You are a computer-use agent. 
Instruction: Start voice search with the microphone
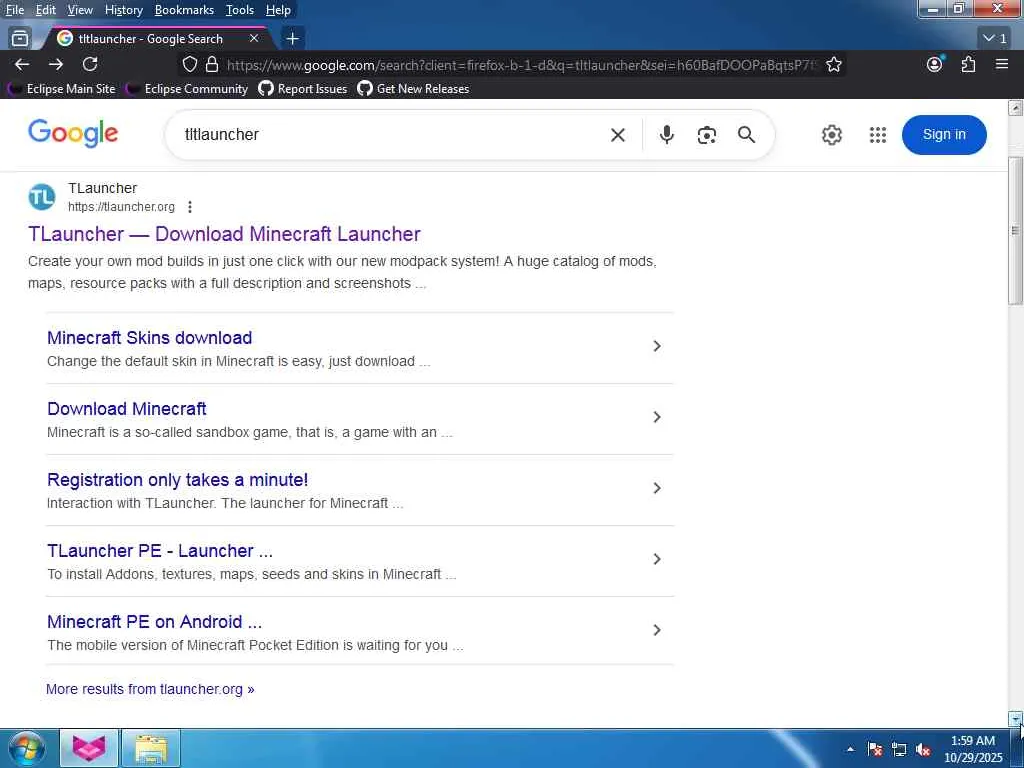pyautogui.click(x=666, y=135)
